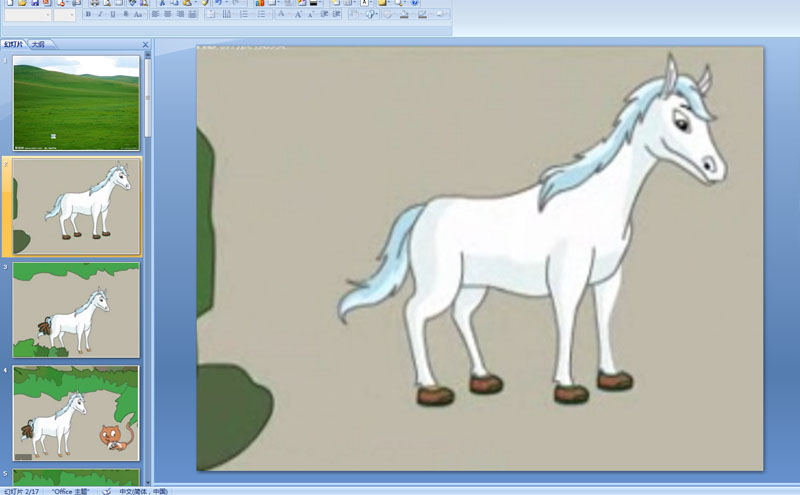
Task: Click the print icon in toolbar
Action: coord(95,3)
